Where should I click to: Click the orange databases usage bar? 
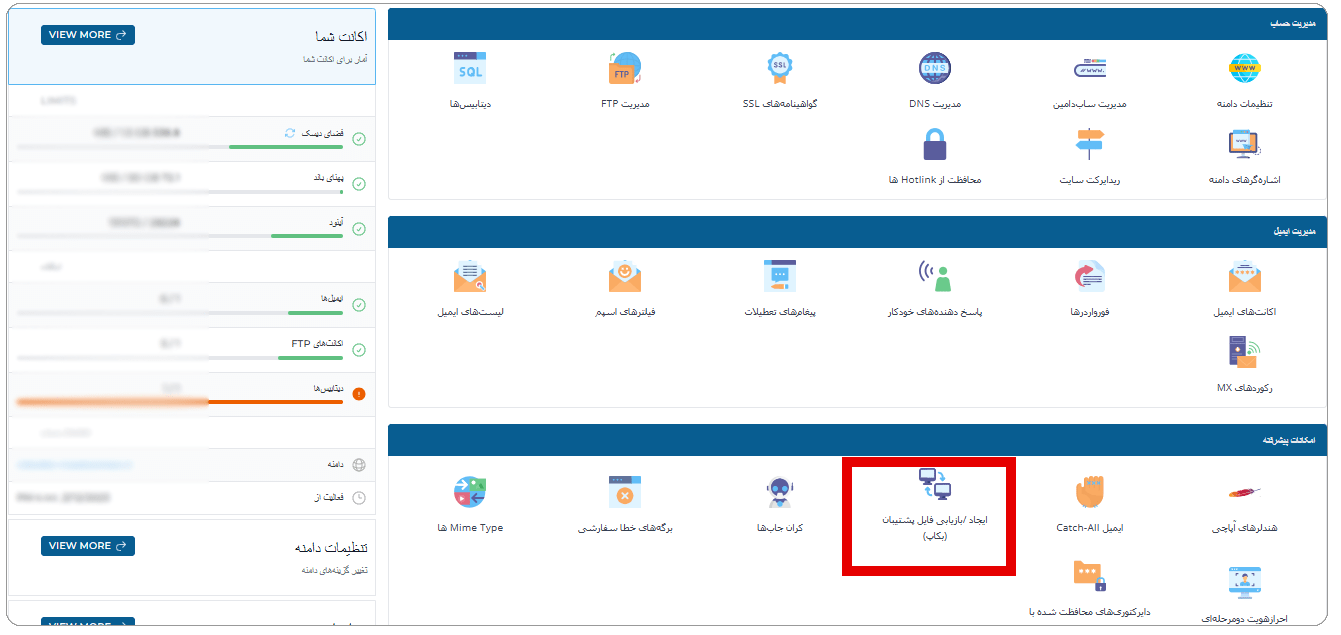(180, 402)
